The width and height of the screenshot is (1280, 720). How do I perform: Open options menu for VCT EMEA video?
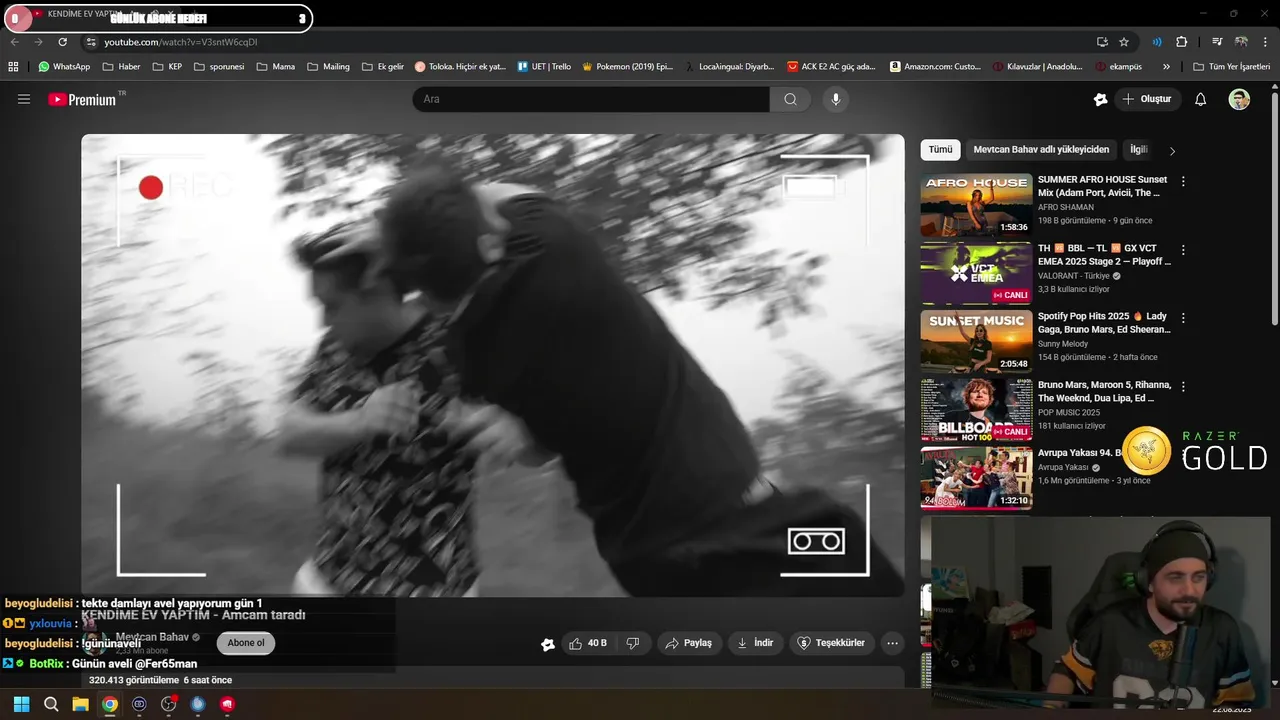click(1183, 250)
